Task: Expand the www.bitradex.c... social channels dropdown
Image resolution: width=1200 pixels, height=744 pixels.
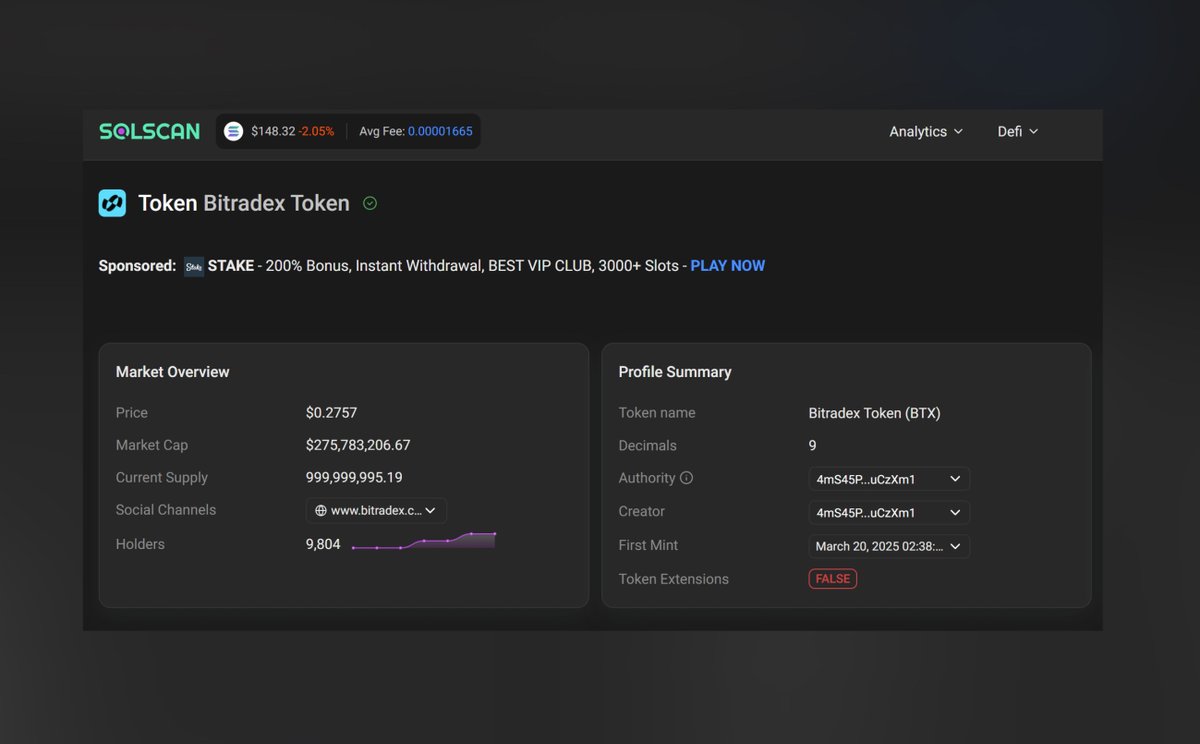Action: [x=376, y=510]
